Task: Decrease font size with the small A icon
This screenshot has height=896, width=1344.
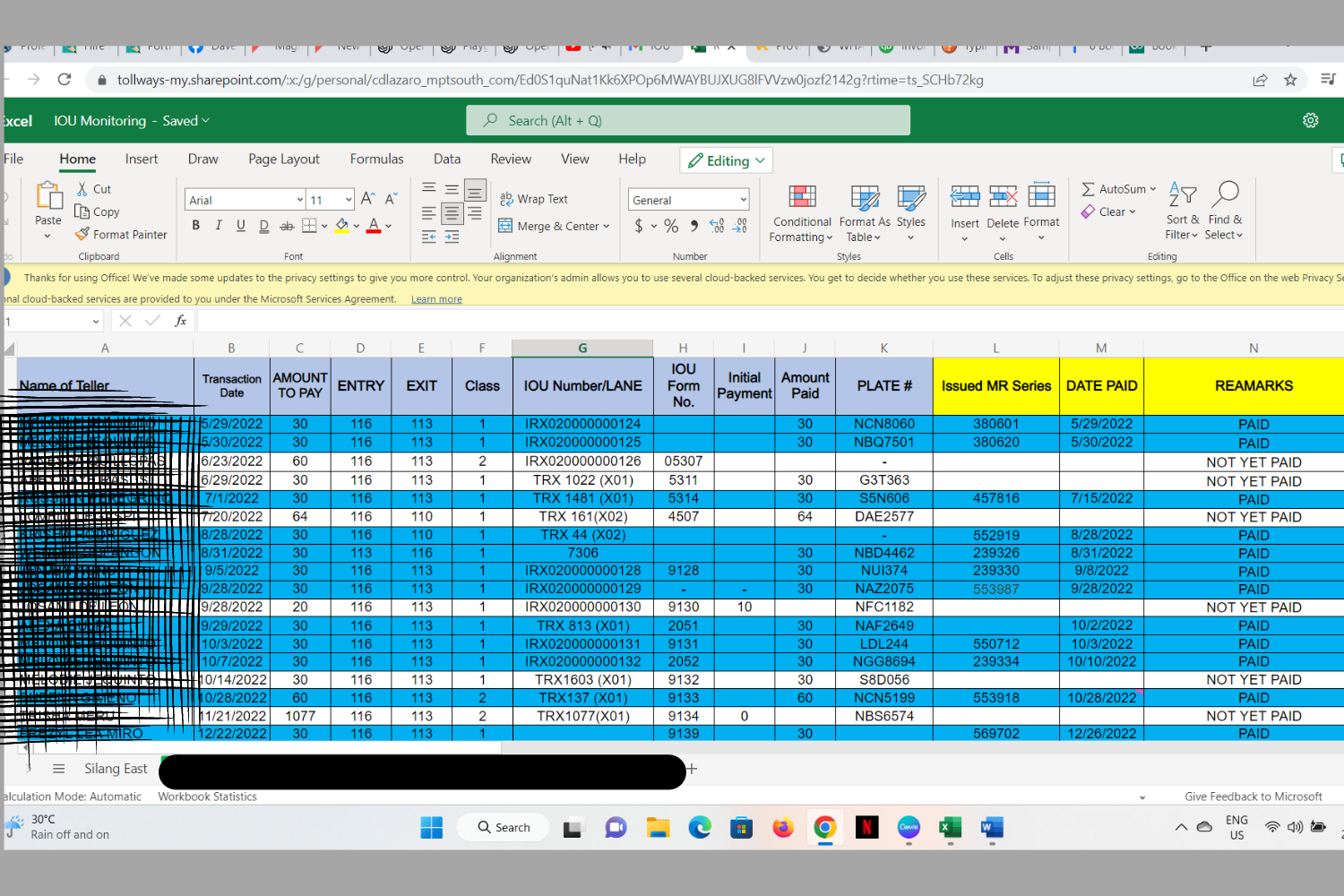Action: pos(391,199)
